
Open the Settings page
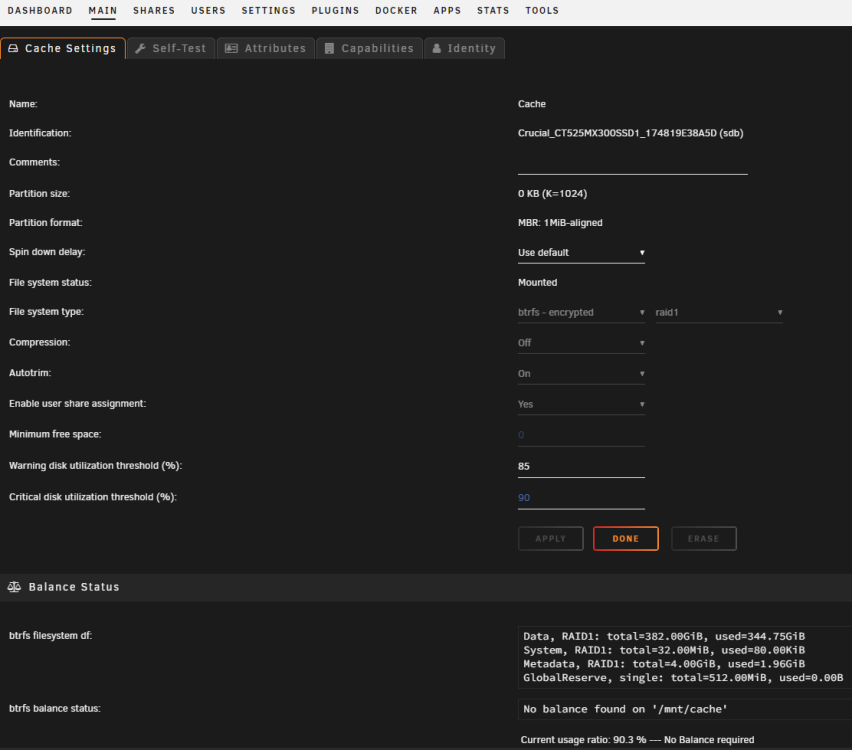[x=268, y=10]
